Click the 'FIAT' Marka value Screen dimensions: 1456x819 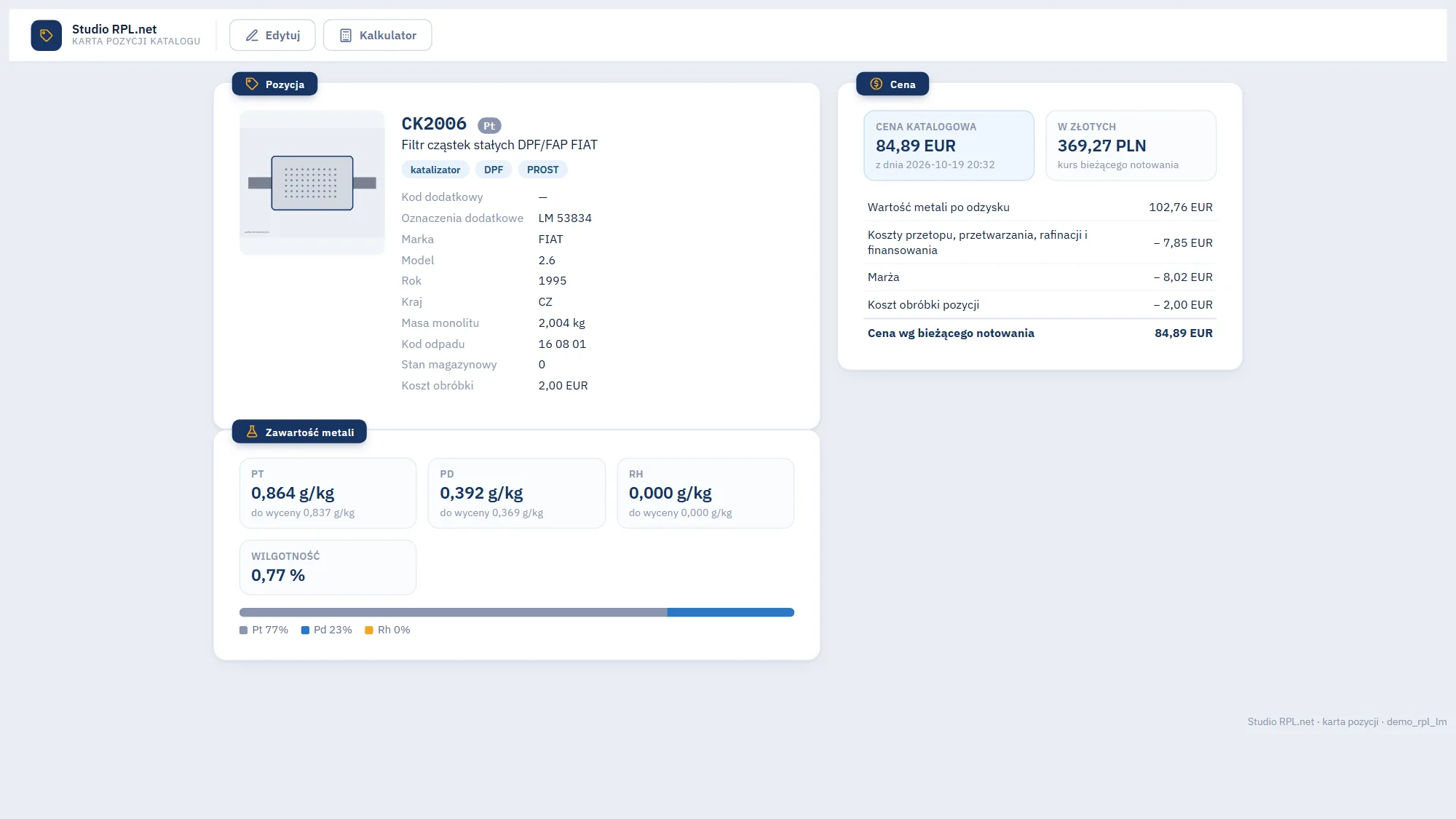550,240
